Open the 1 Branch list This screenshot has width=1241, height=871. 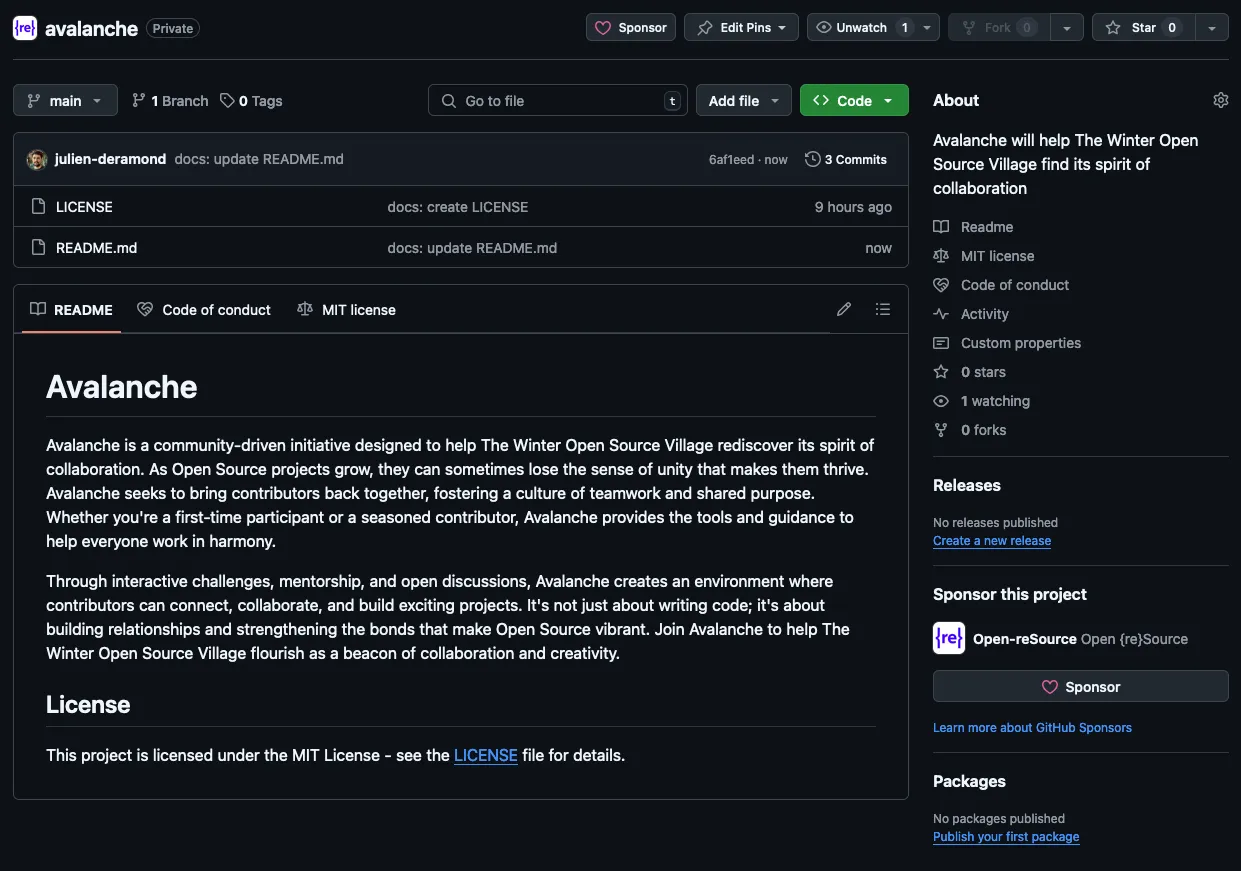(x=170, y=101)
